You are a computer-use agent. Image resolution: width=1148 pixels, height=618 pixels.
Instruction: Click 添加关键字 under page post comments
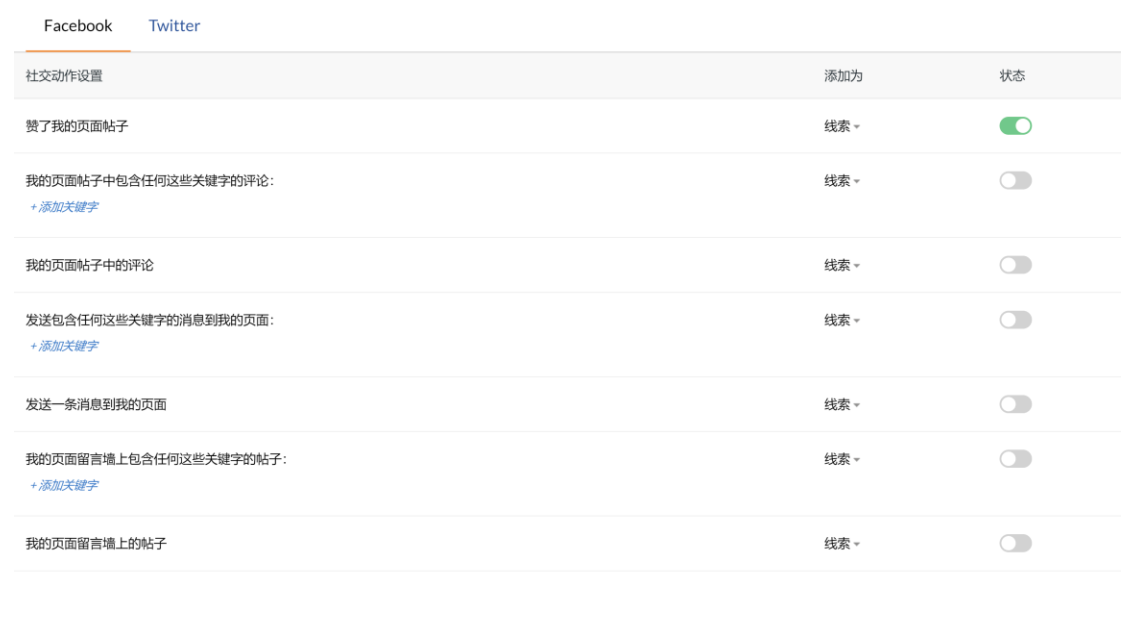[x=64, y=207]
